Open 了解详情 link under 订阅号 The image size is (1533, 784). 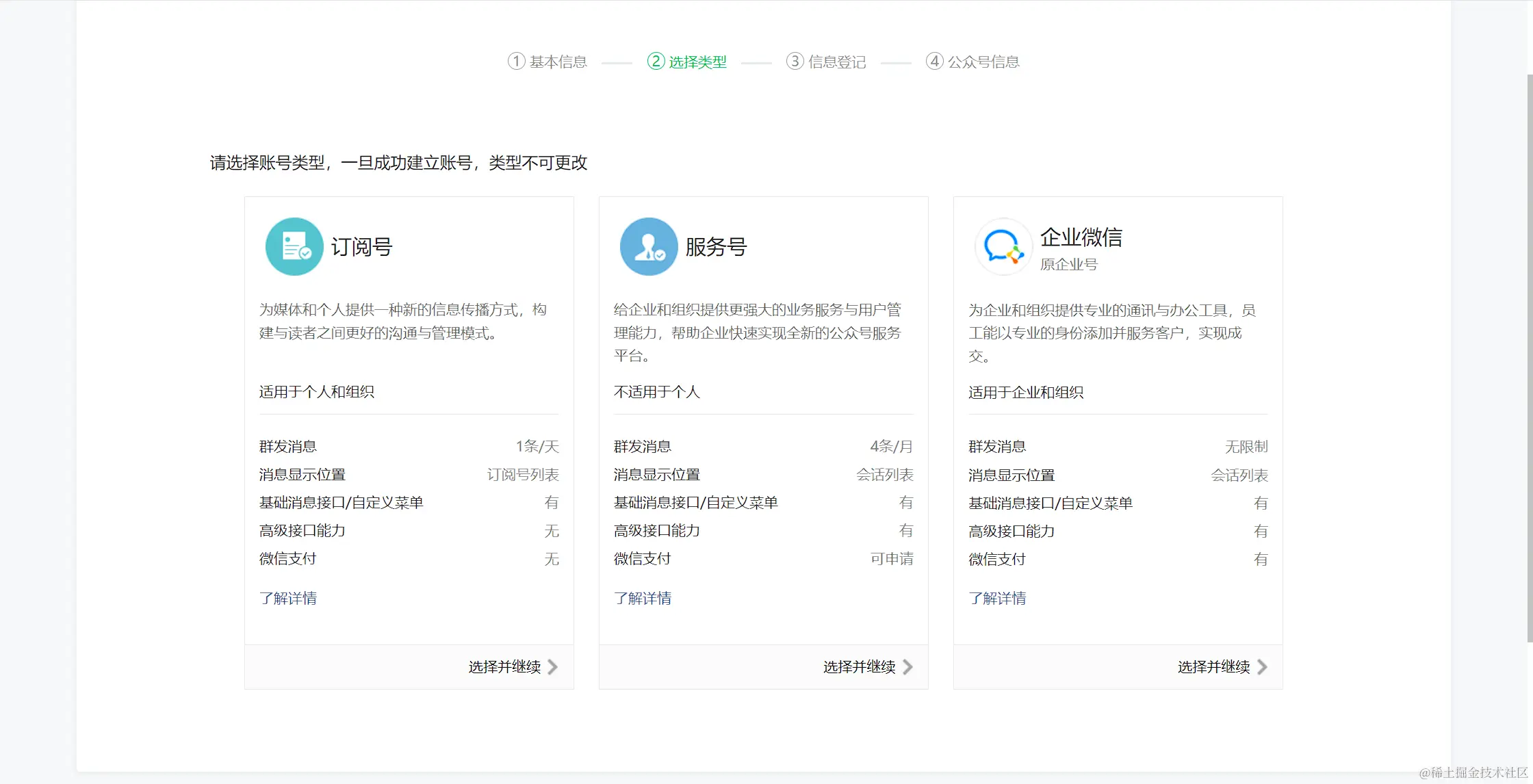click(288, 599)
